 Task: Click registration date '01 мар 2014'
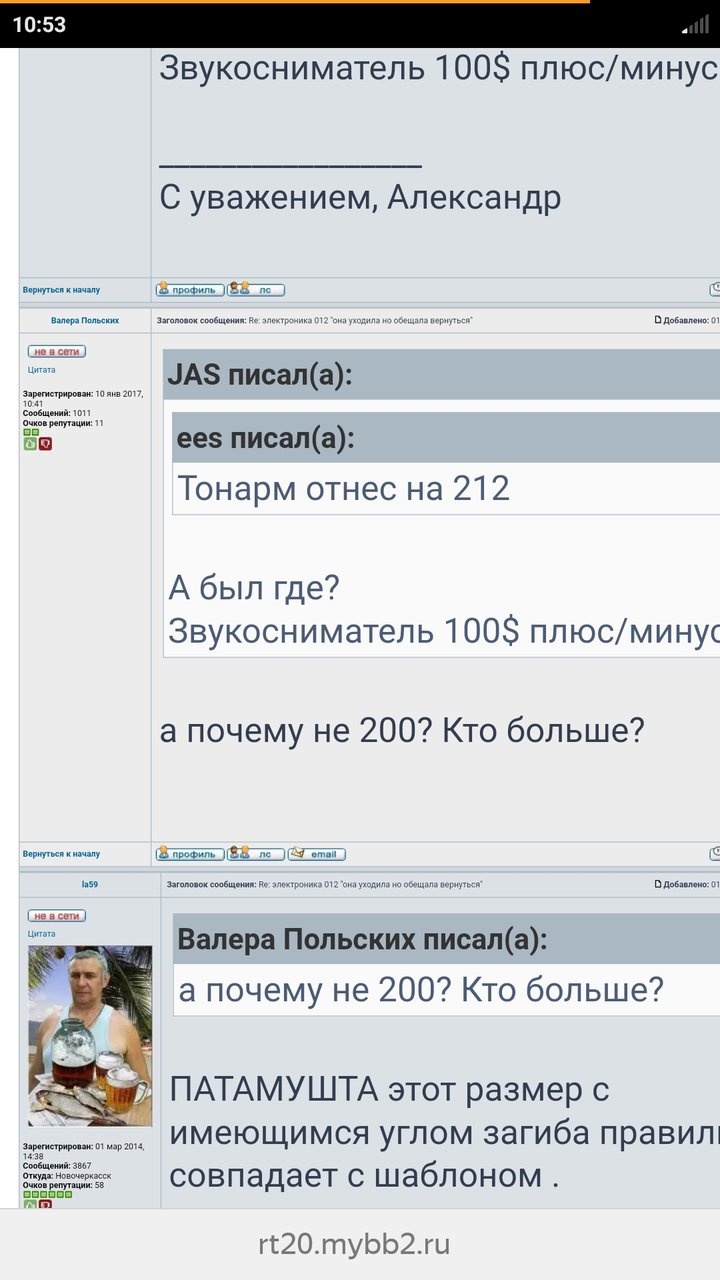point(120,1147)
